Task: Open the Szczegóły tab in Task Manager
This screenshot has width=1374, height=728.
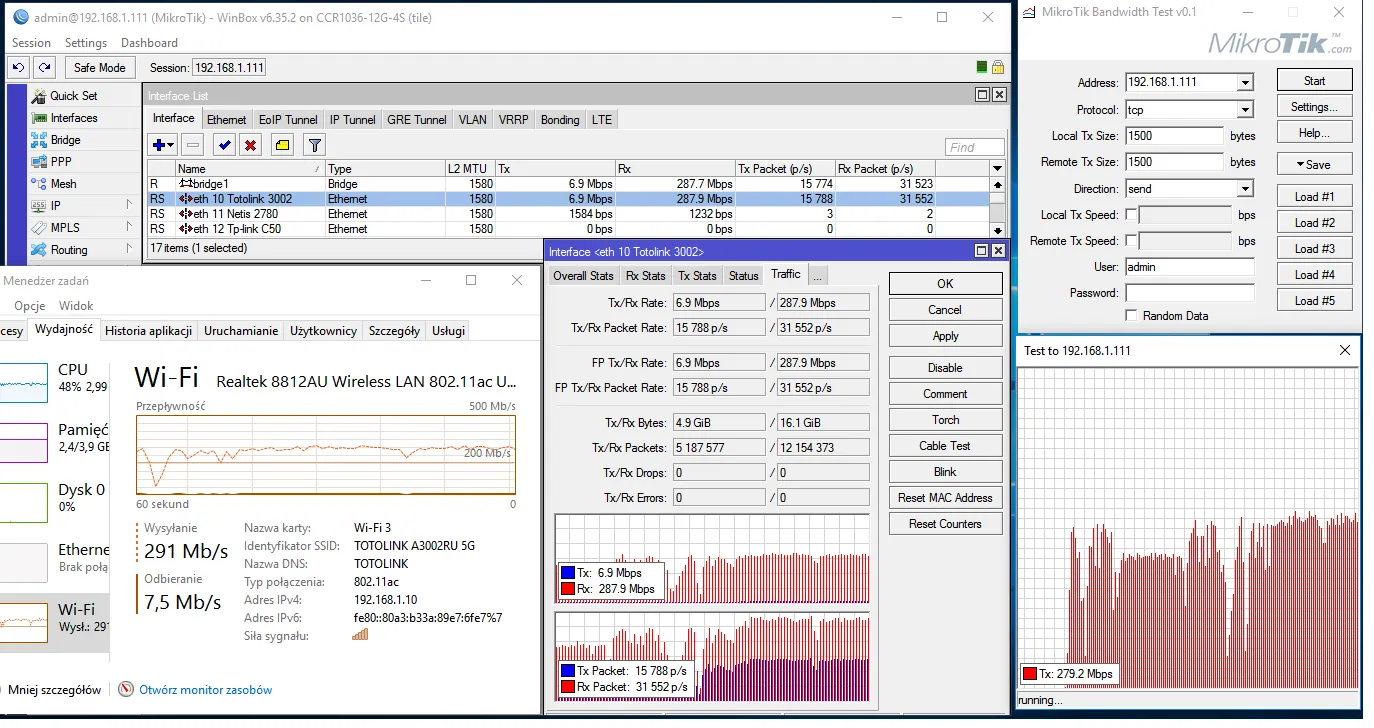Action: (x=394, y=330)
